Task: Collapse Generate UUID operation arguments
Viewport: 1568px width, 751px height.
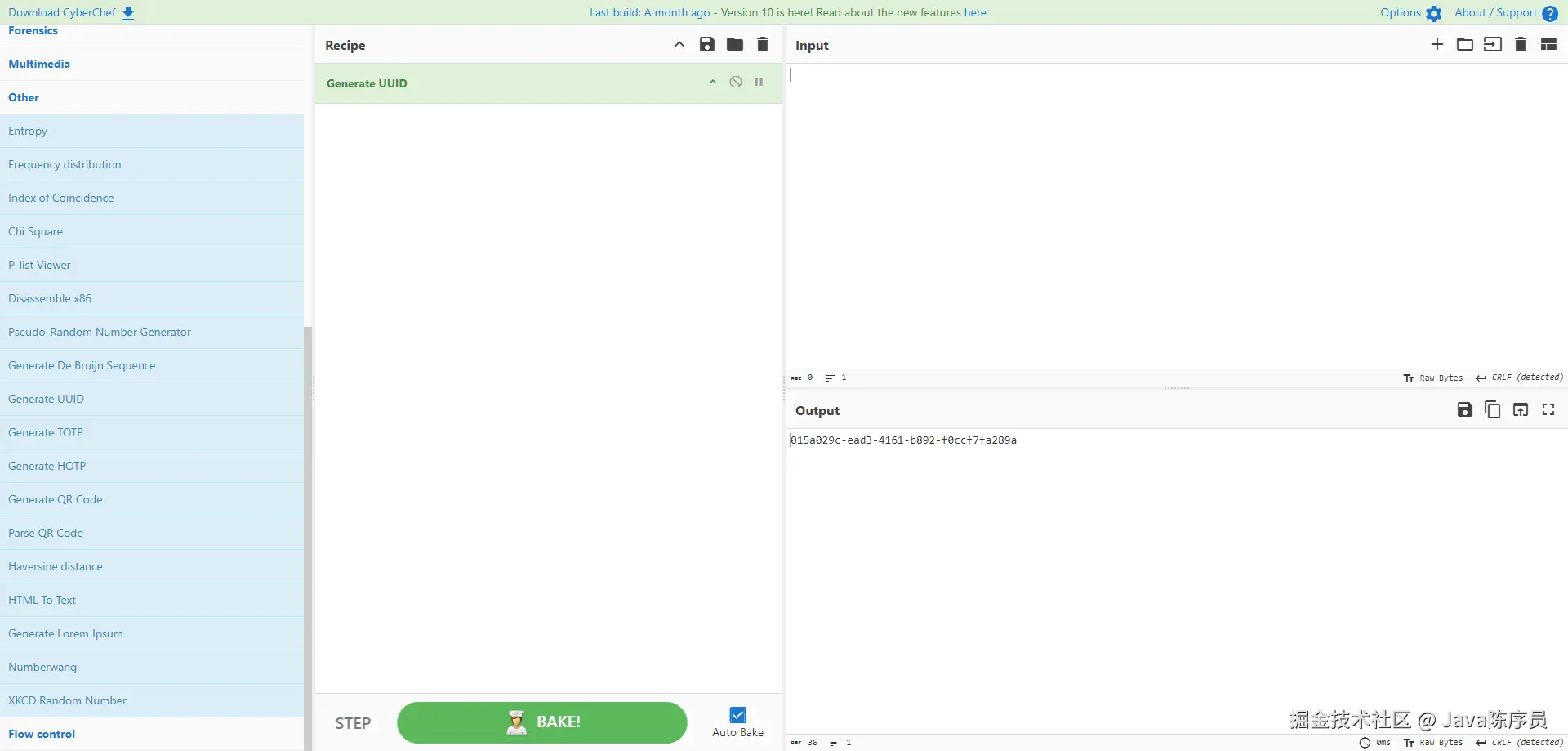Action: point(713,83)
